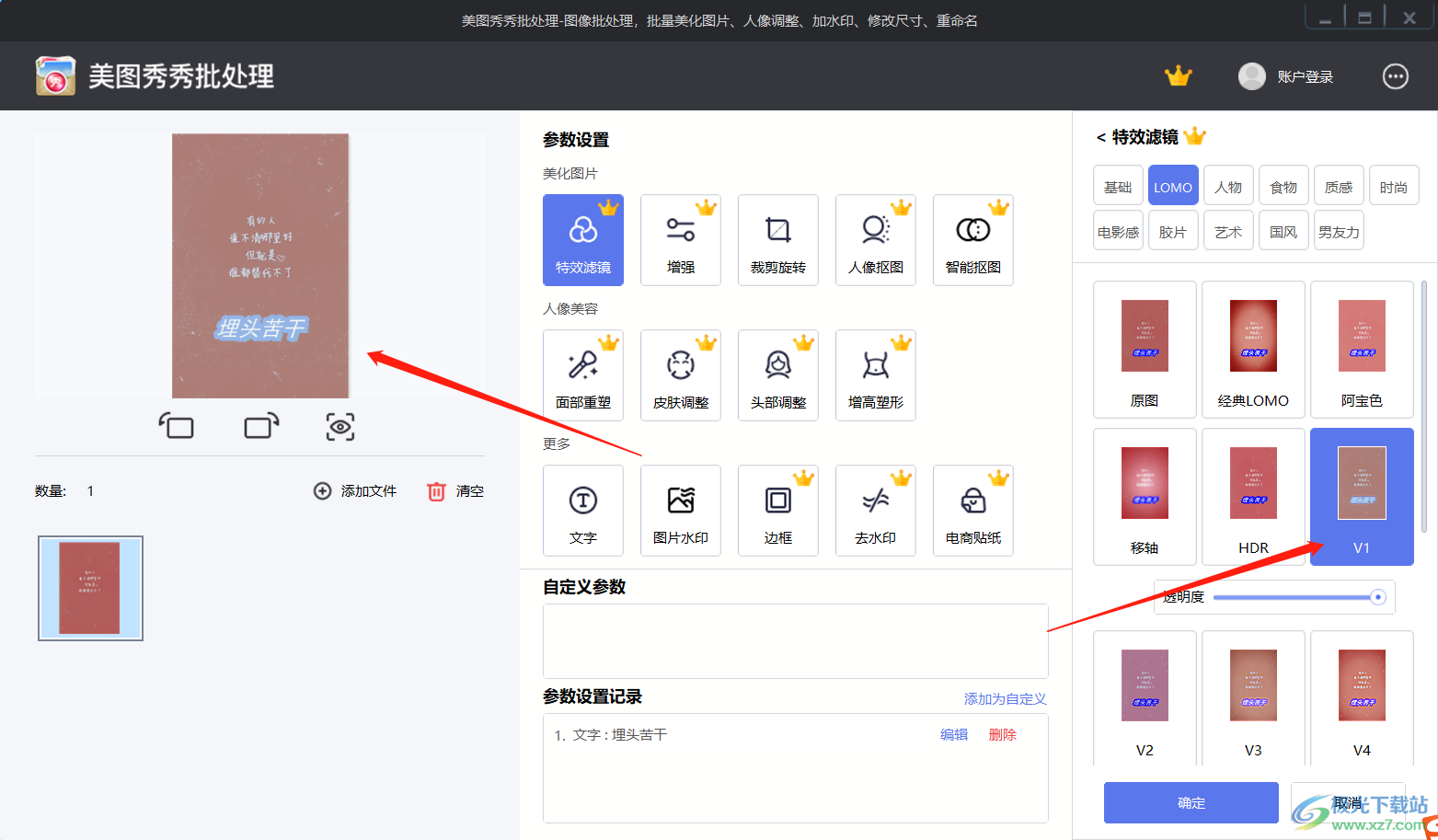This screenshot has height=840, width=1438.
Task: Open the 面部重塑 face reshape tool
Action: [583, 375]
